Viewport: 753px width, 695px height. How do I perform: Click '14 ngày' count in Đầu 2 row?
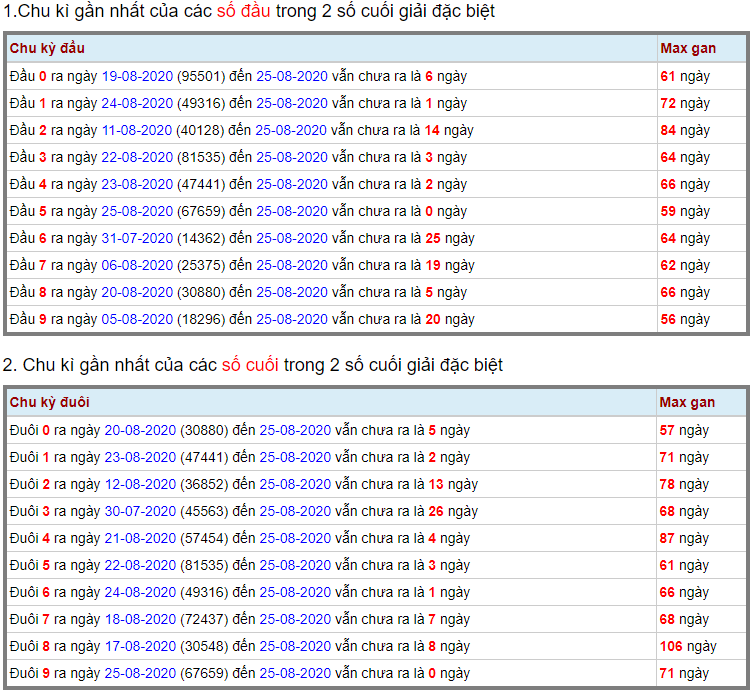[x=449, y=130]
